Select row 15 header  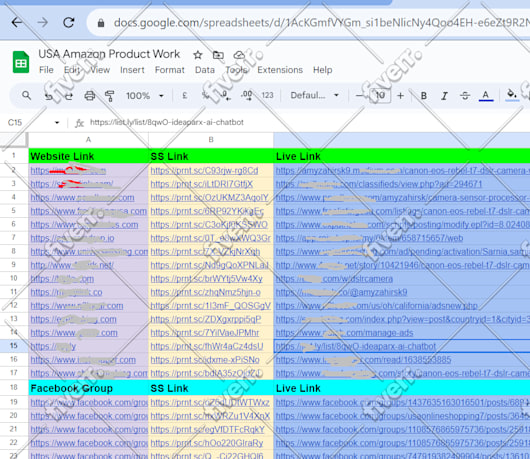click(14, 346)
